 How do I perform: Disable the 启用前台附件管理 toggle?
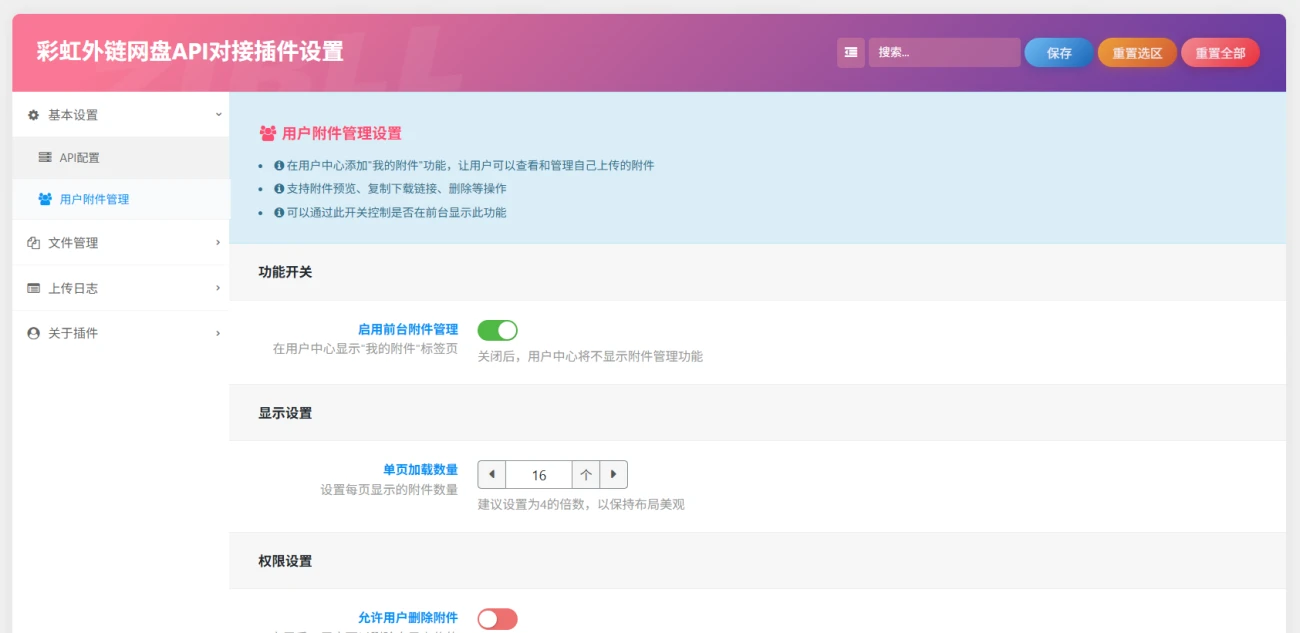click(497, 330)
